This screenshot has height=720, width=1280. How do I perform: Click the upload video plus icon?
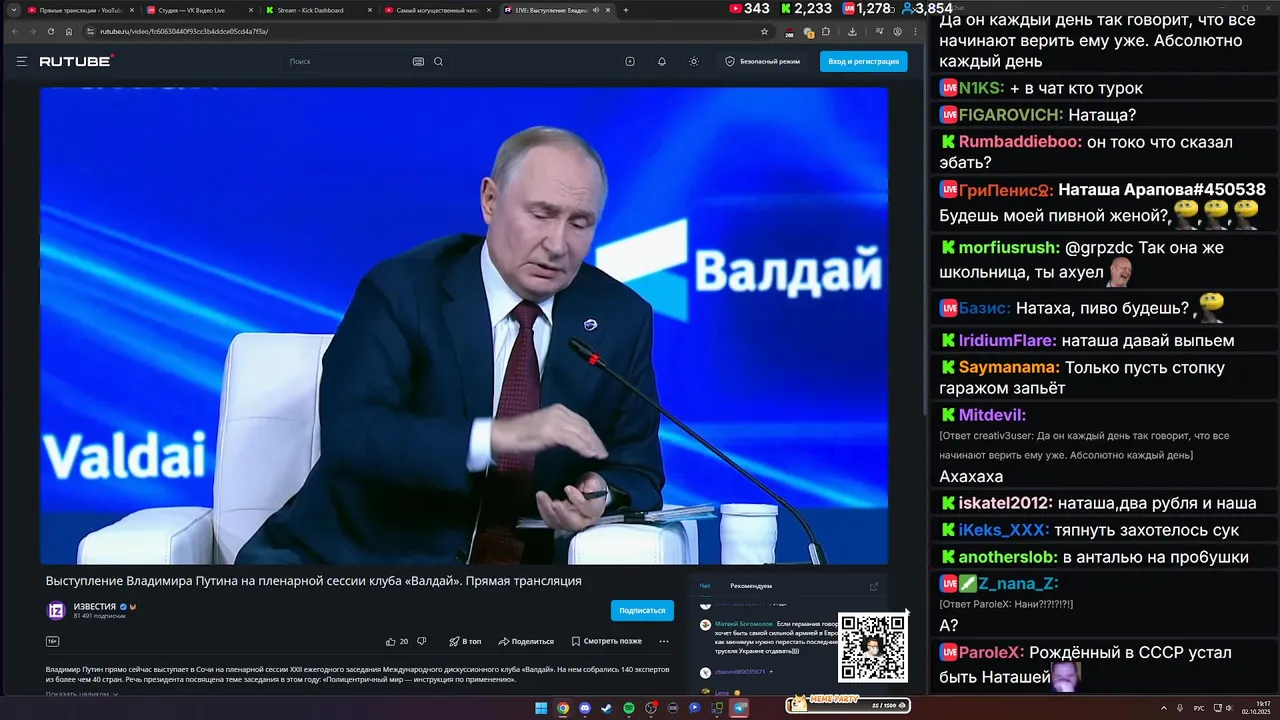pos(630,62)
